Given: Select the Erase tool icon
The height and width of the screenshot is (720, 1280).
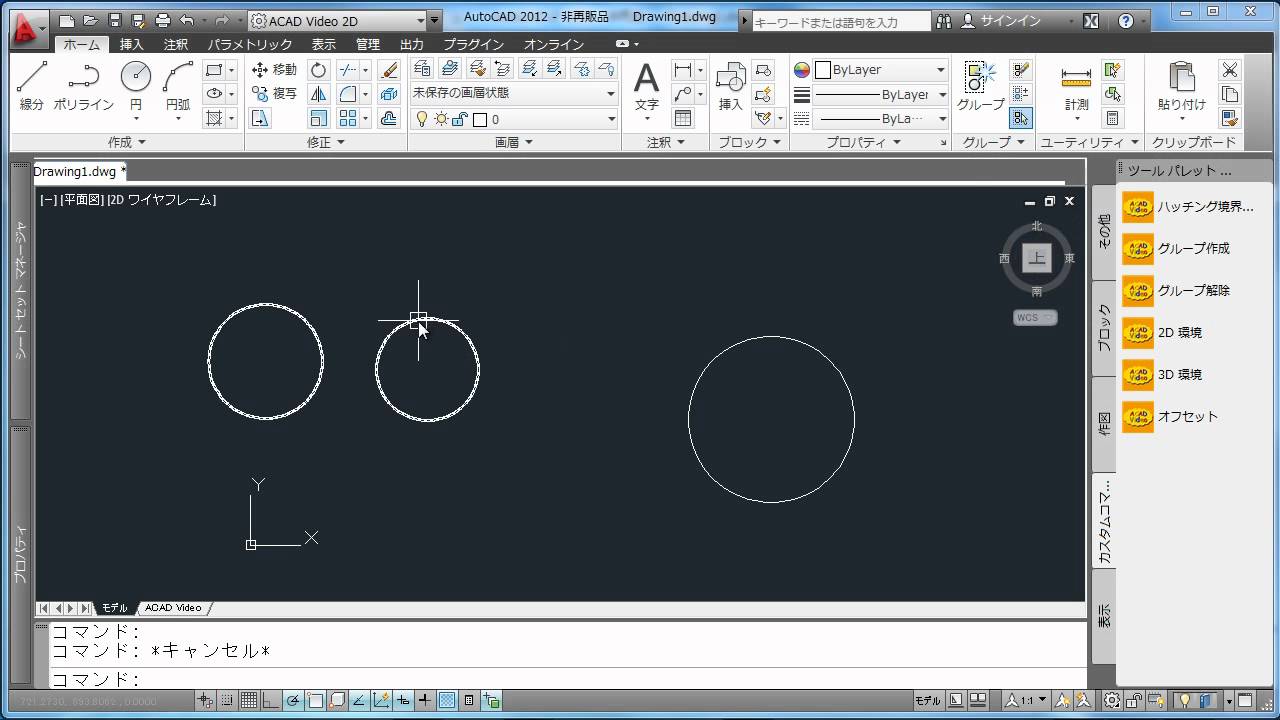Looking at the screenshot, I should 390,70.
